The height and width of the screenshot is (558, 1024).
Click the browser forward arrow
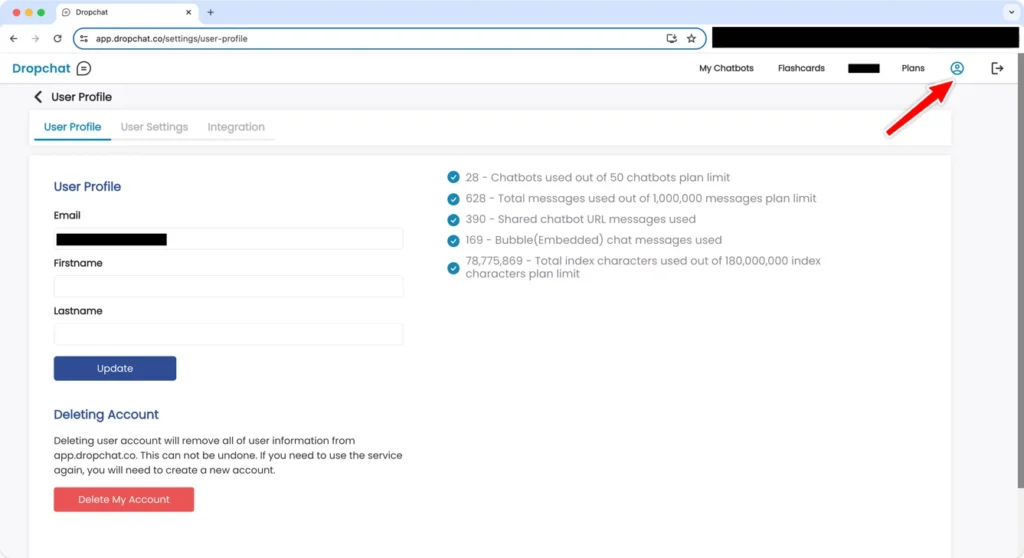pos(35,39)
